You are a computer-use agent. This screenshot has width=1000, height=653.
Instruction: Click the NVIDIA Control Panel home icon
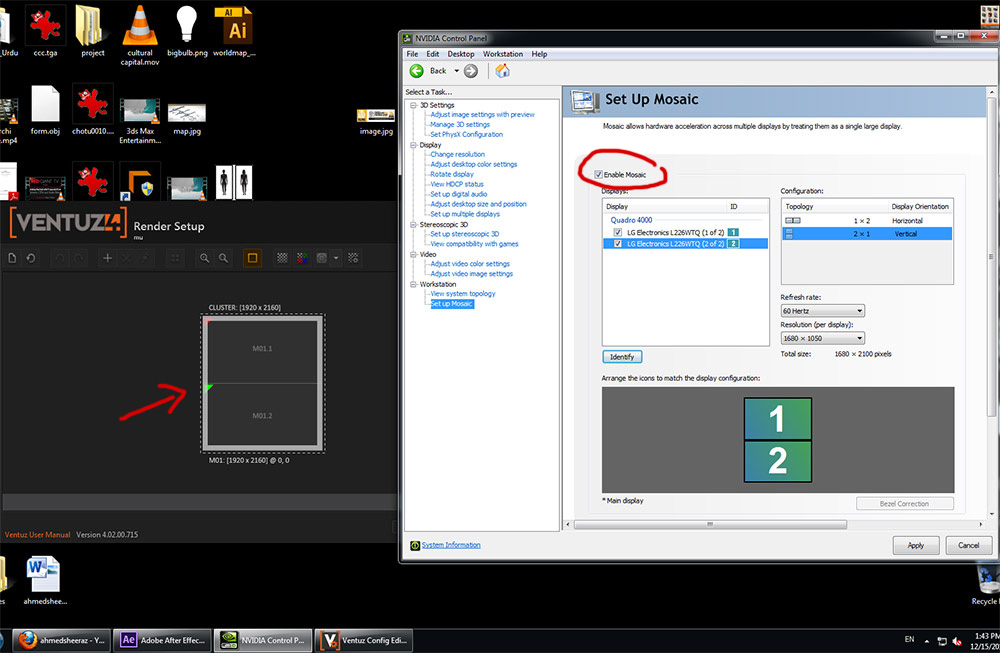coord(502,71)
